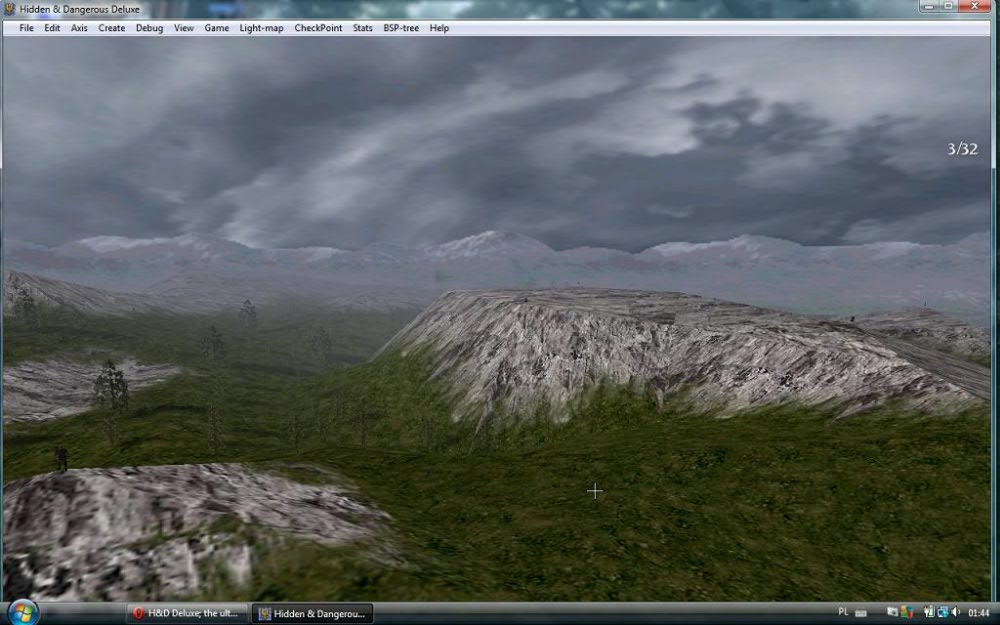Switch to the H&D Deluxe browser taskbar button
Viewport: 1000px width, 625px height.
tap(186, 614)
